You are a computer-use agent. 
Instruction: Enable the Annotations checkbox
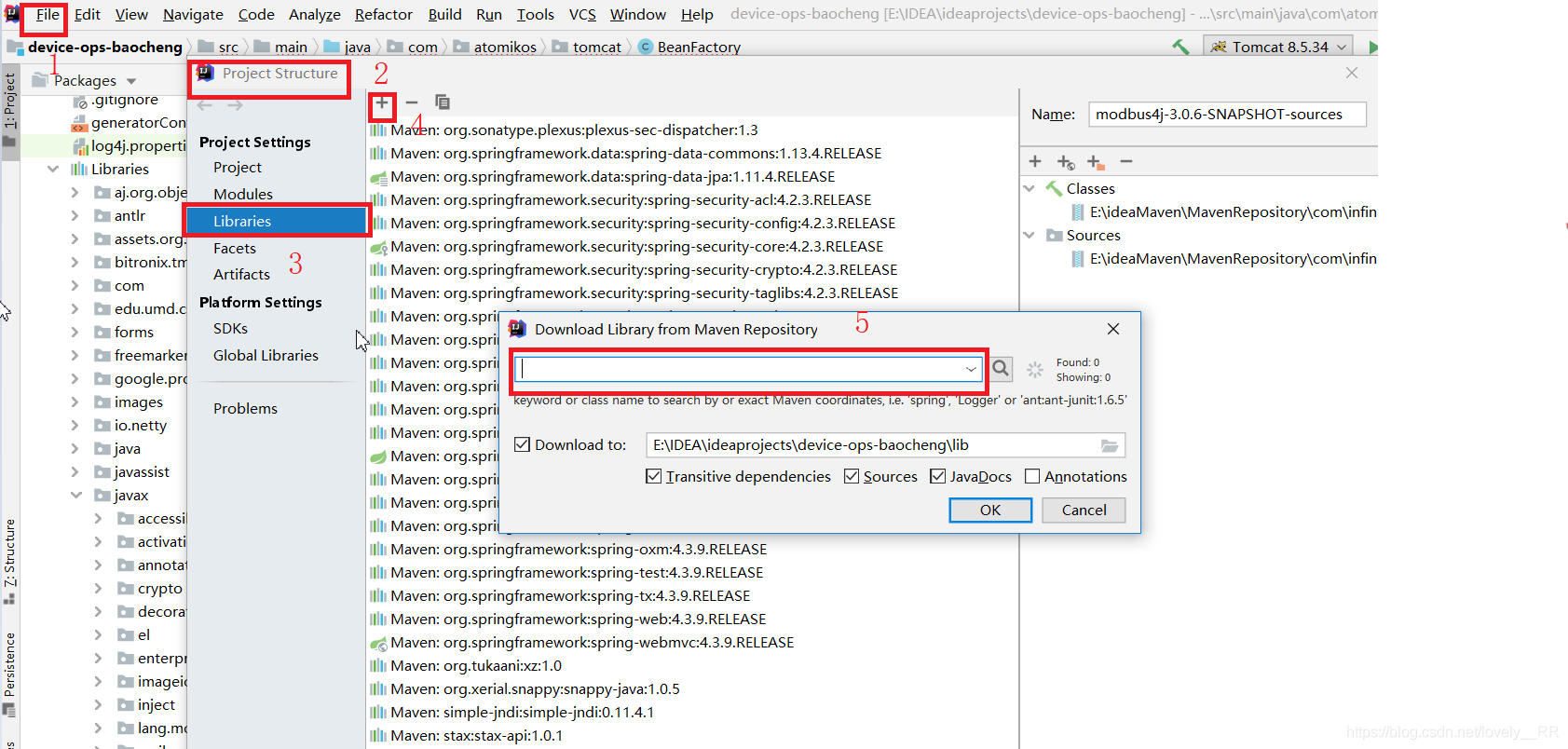coord(1032,476)
